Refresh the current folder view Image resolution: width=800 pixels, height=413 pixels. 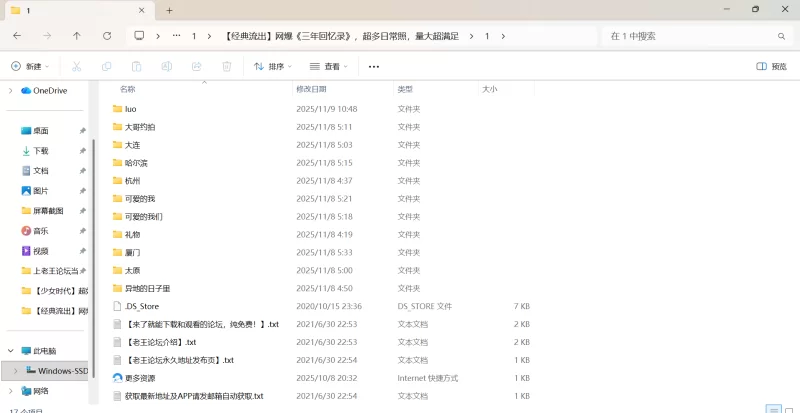(107, 35)
